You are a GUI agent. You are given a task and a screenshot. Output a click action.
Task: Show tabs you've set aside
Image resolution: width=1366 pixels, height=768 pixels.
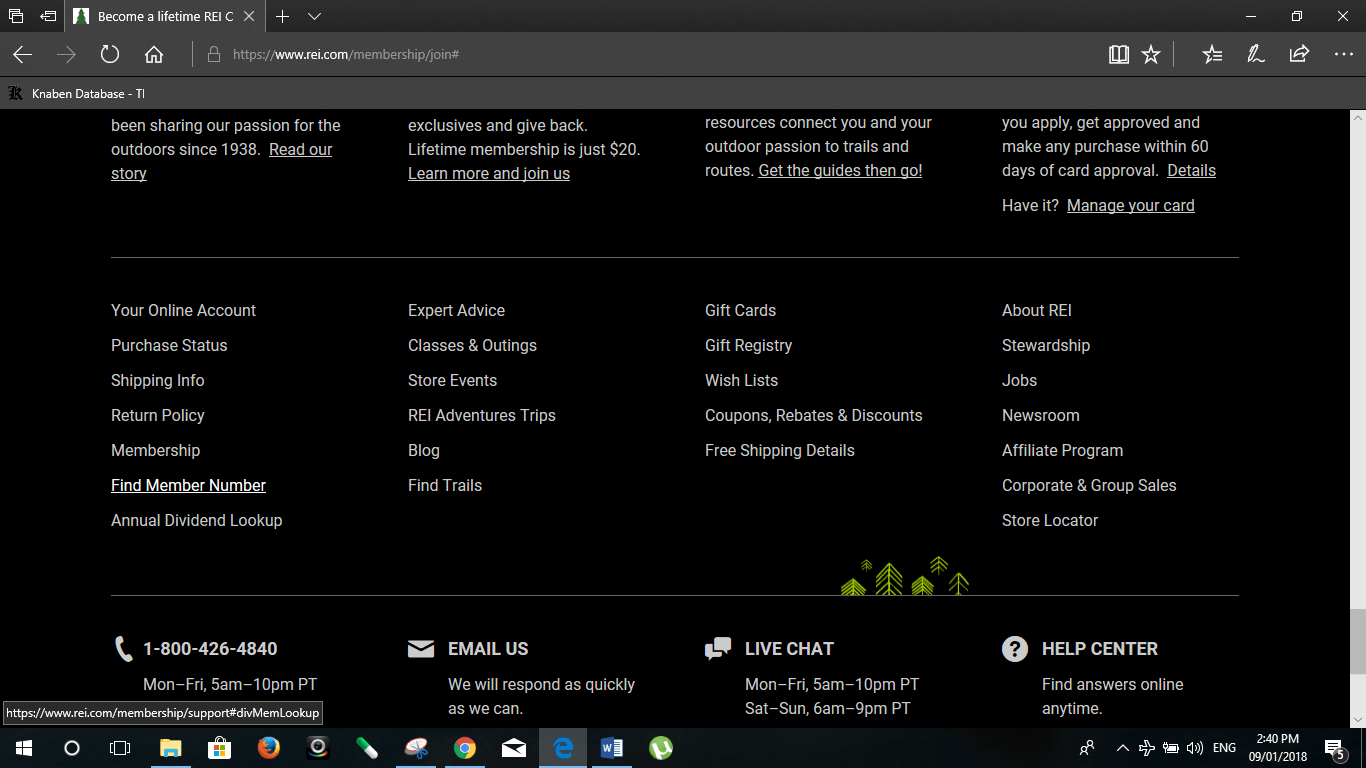(x=15, y=16)
